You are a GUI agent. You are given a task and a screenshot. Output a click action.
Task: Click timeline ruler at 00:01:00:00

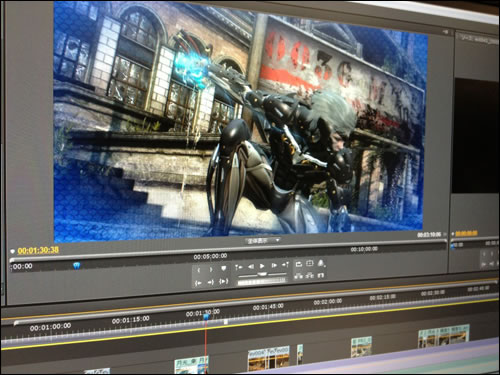tap(50, 327)
